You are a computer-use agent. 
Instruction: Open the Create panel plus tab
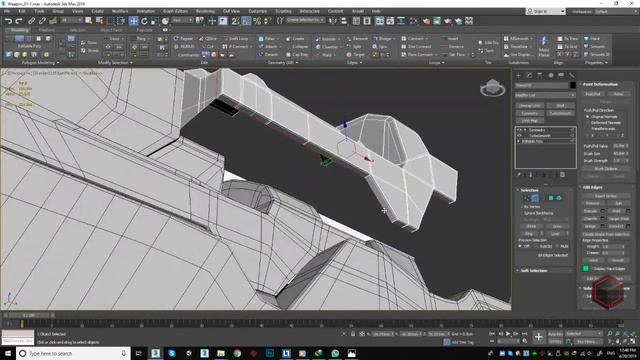click(518, 76)
